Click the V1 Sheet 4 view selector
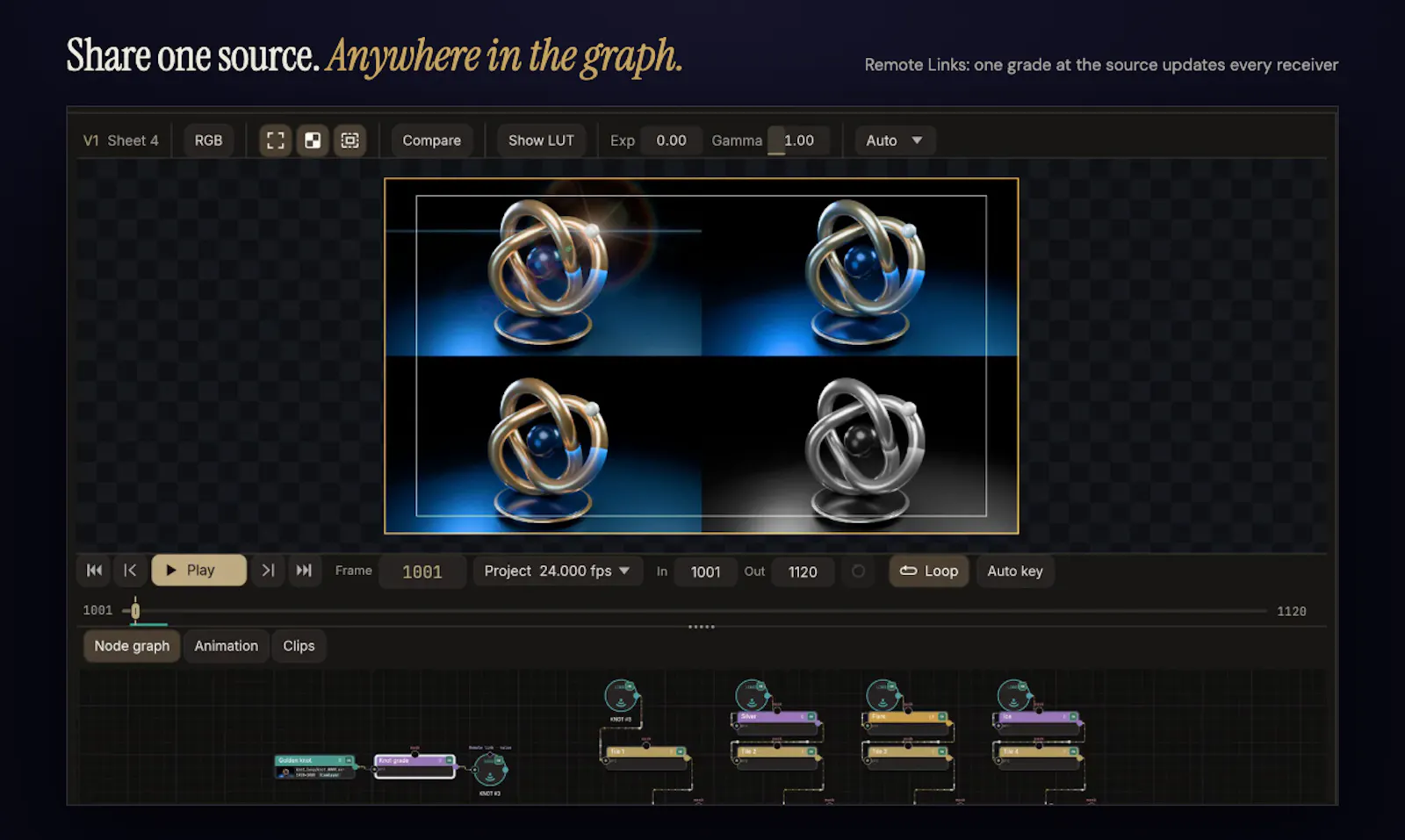The height and width of the screenshot is (840, 1405). [121, 140]
